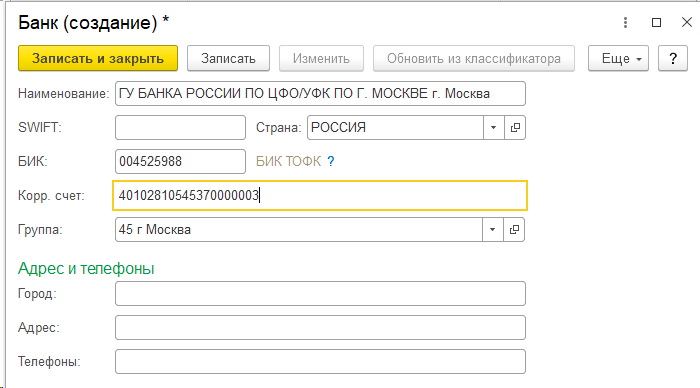Click the БИК ТОФК label
The image size is (700, 388).
[x=288, y=161]
